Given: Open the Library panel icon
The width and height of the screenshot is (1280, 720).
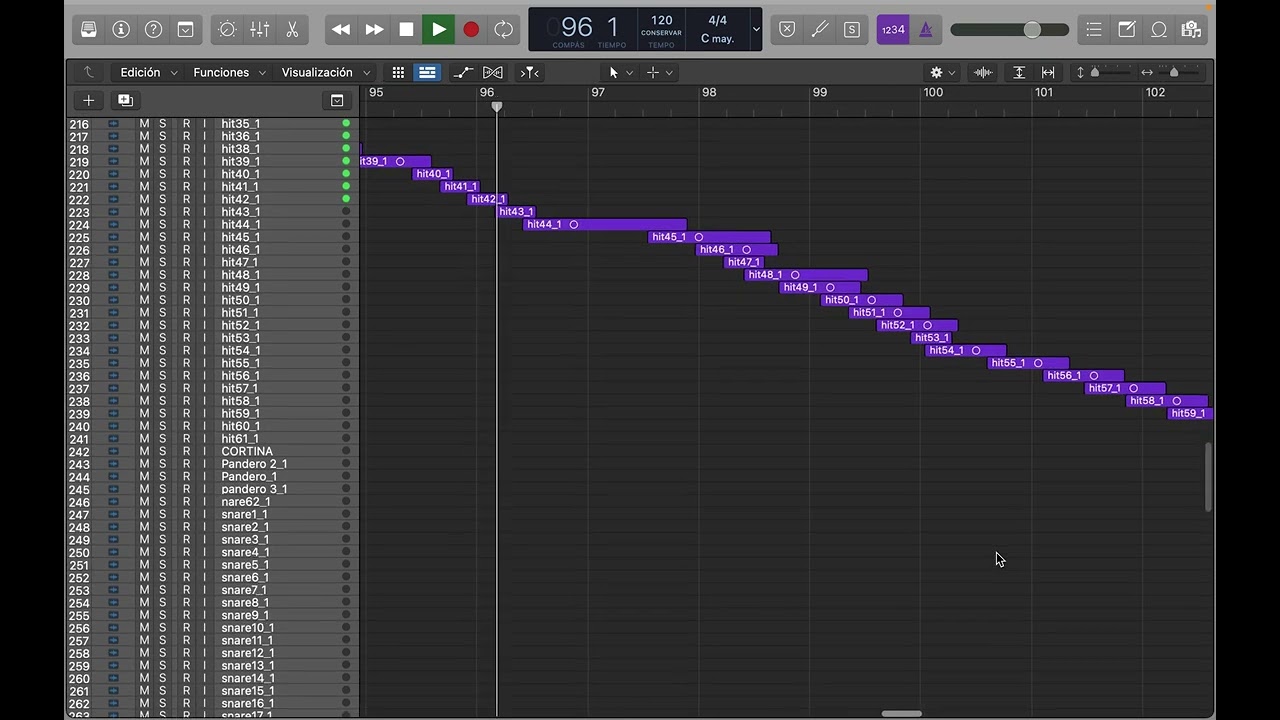Looking at the screenshot, I should [x=89, y=30].
